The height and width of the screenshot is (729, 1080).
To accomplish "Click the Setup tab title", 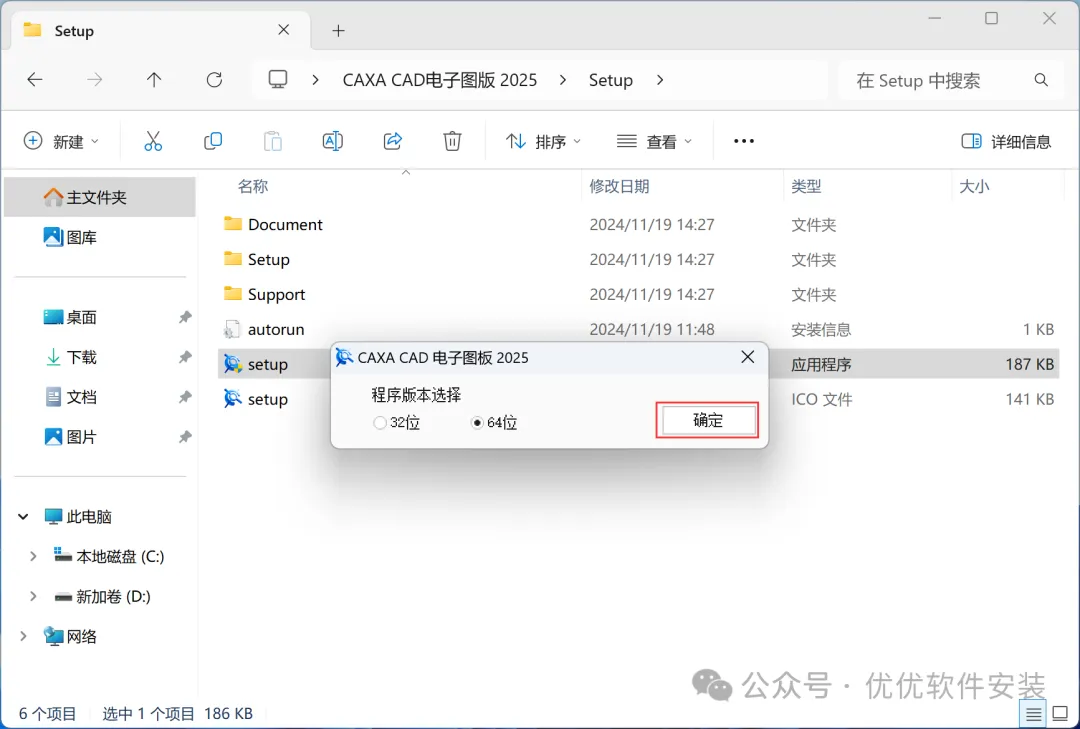I will [74, 31].
